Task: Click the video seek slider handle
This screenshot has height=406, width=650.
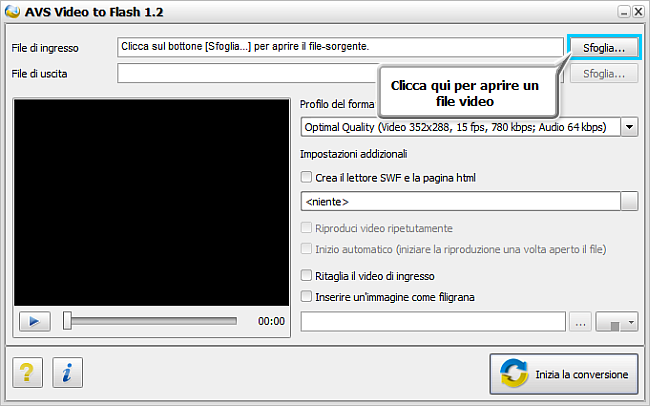Action: 67,321
